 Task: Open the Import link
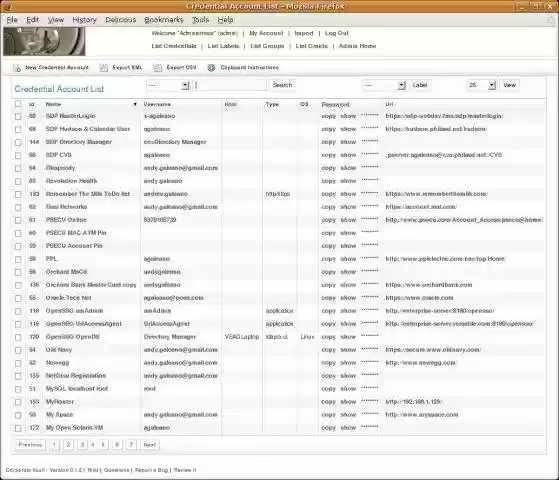304,33
